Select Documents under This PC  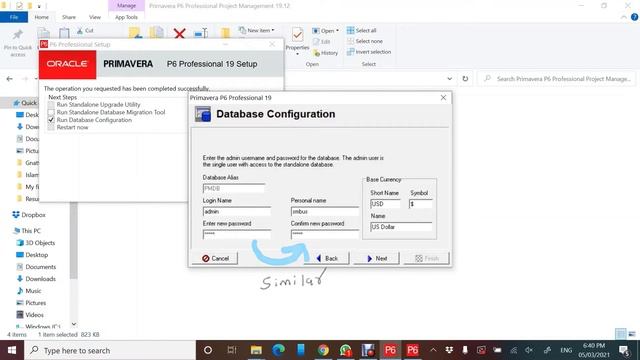[x=36, y=267]
